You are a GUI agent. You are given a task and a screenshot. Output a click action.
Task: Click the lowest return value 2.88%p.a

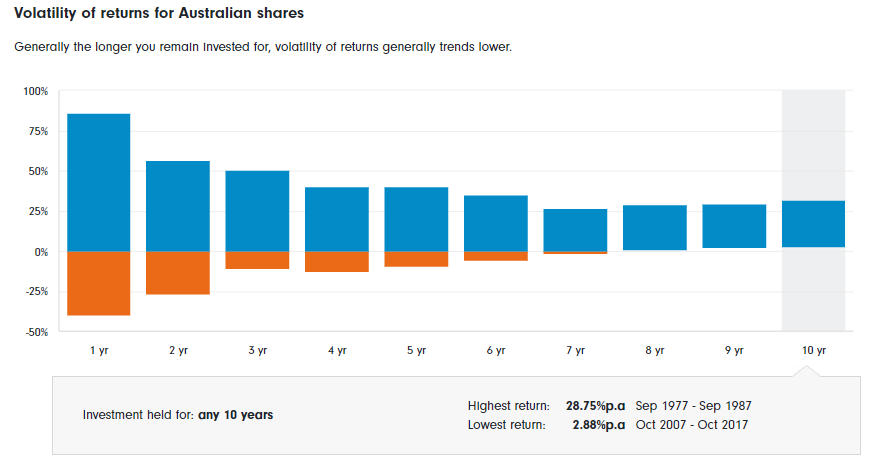tap(598, 425)
